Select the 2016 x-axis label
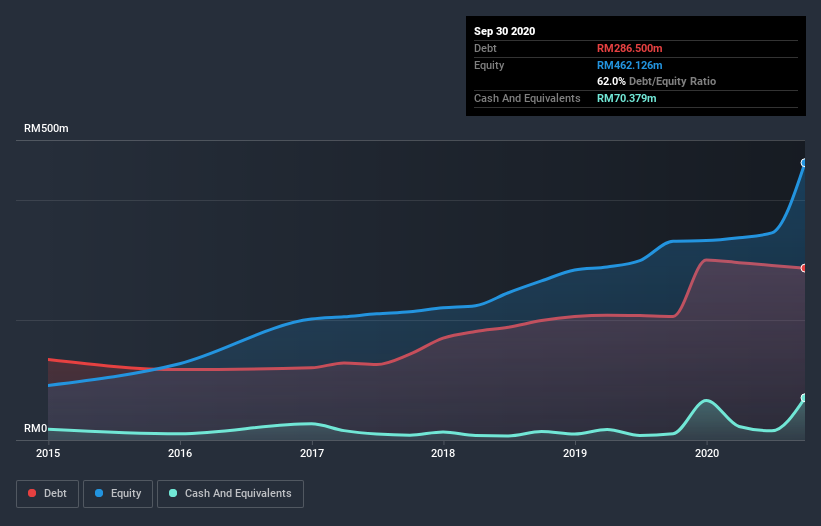821x526 pixels. tap(180, 453)
